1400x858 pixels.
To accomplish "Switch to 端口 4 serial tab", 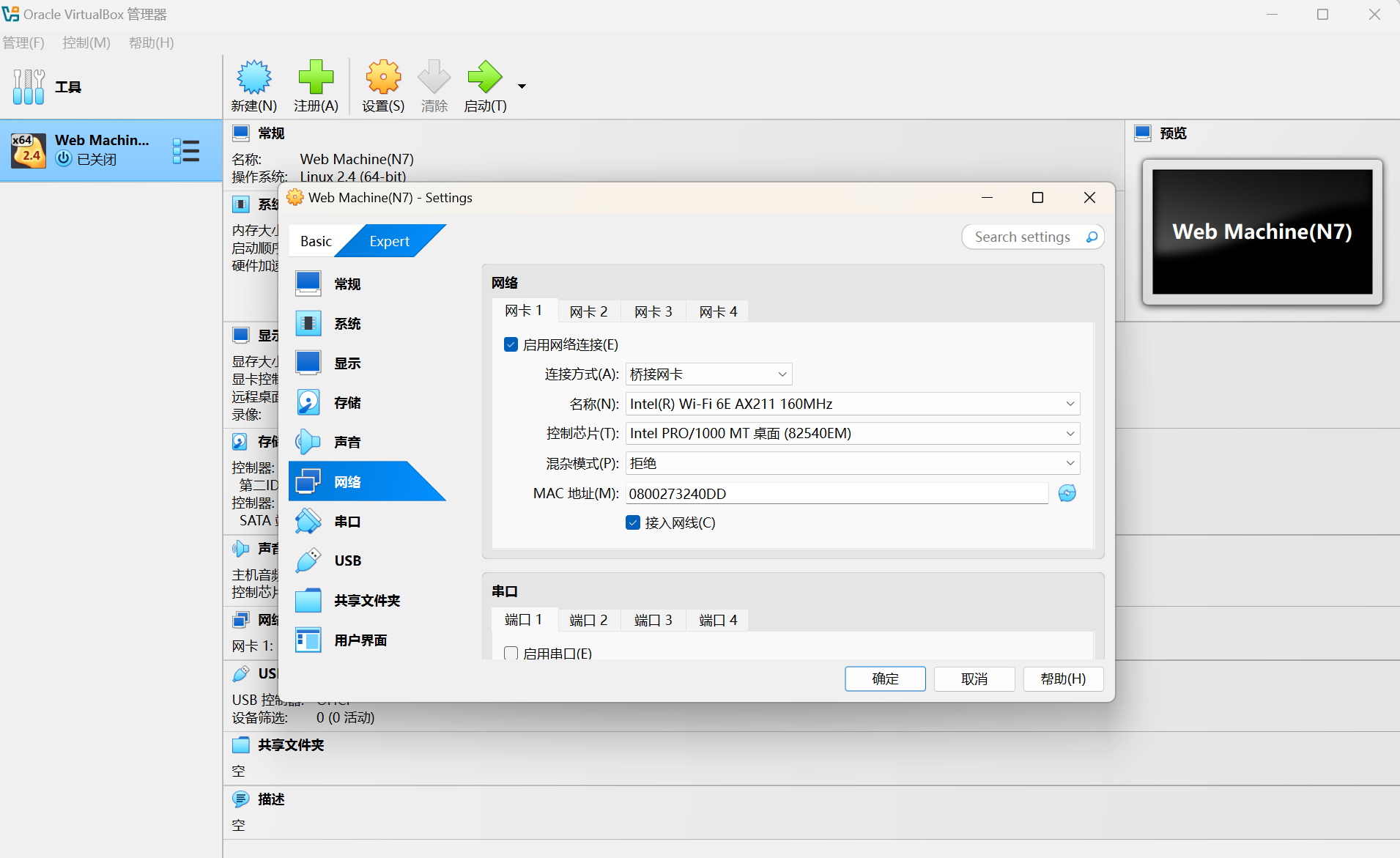I will click(718, 620).
